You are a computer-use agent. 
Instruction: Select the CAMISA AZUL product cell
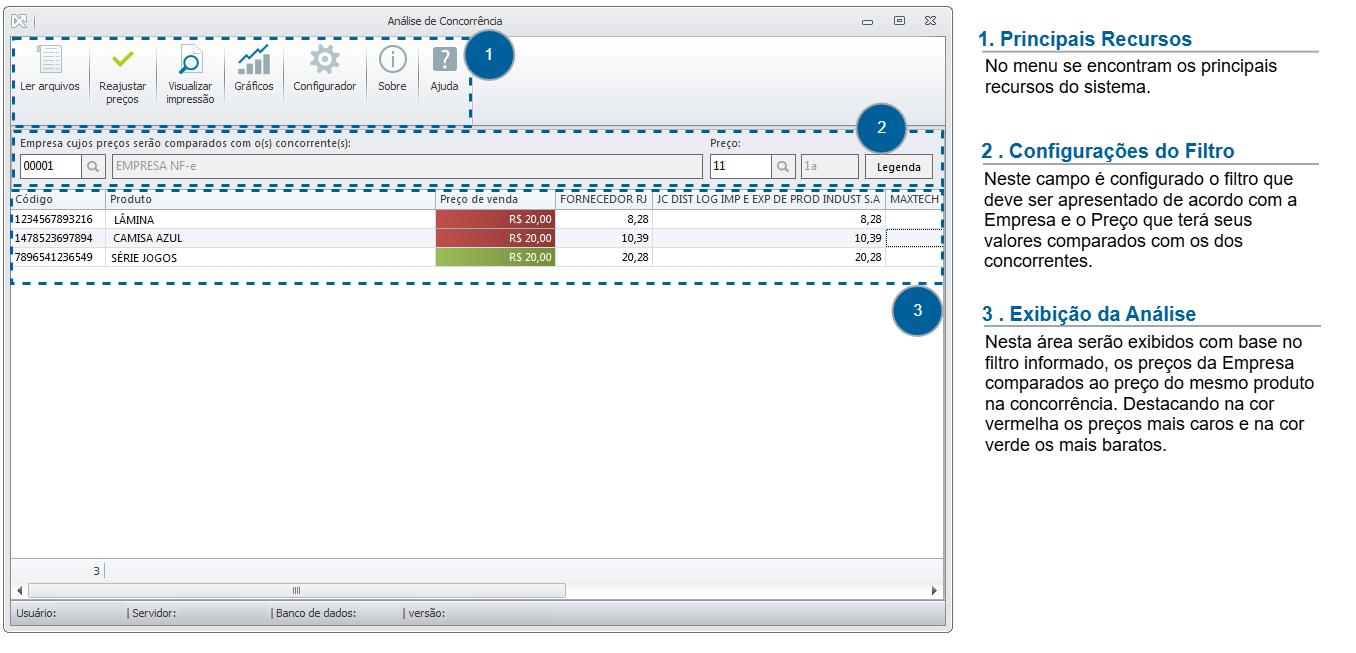pos(271,238)
